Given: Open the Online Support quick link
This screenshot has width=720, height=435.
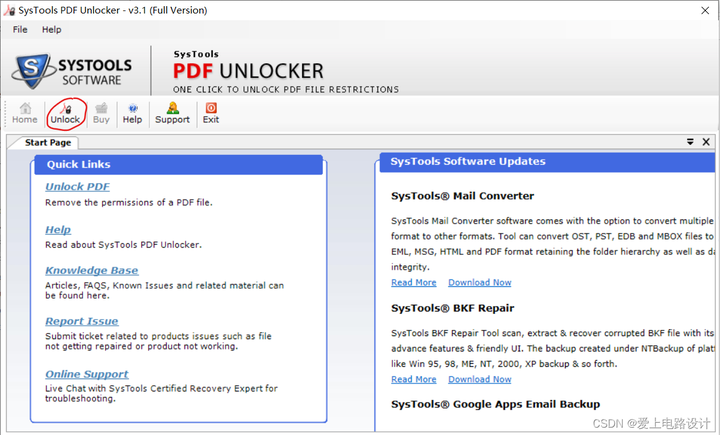Looking at the screenshot, I should point(87,374).
